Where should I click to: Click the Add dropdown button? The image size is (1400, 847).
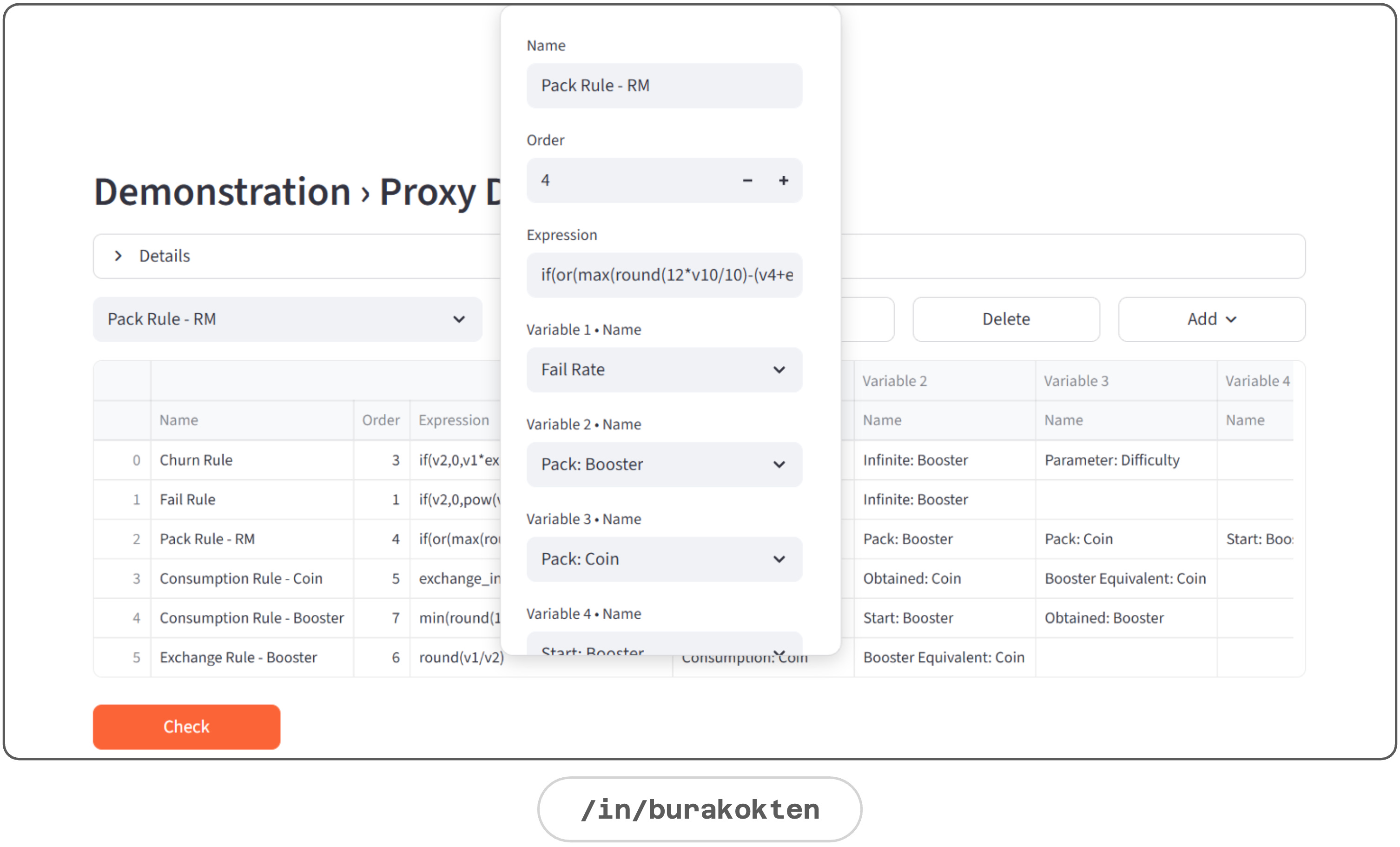tap(1211, 319)
